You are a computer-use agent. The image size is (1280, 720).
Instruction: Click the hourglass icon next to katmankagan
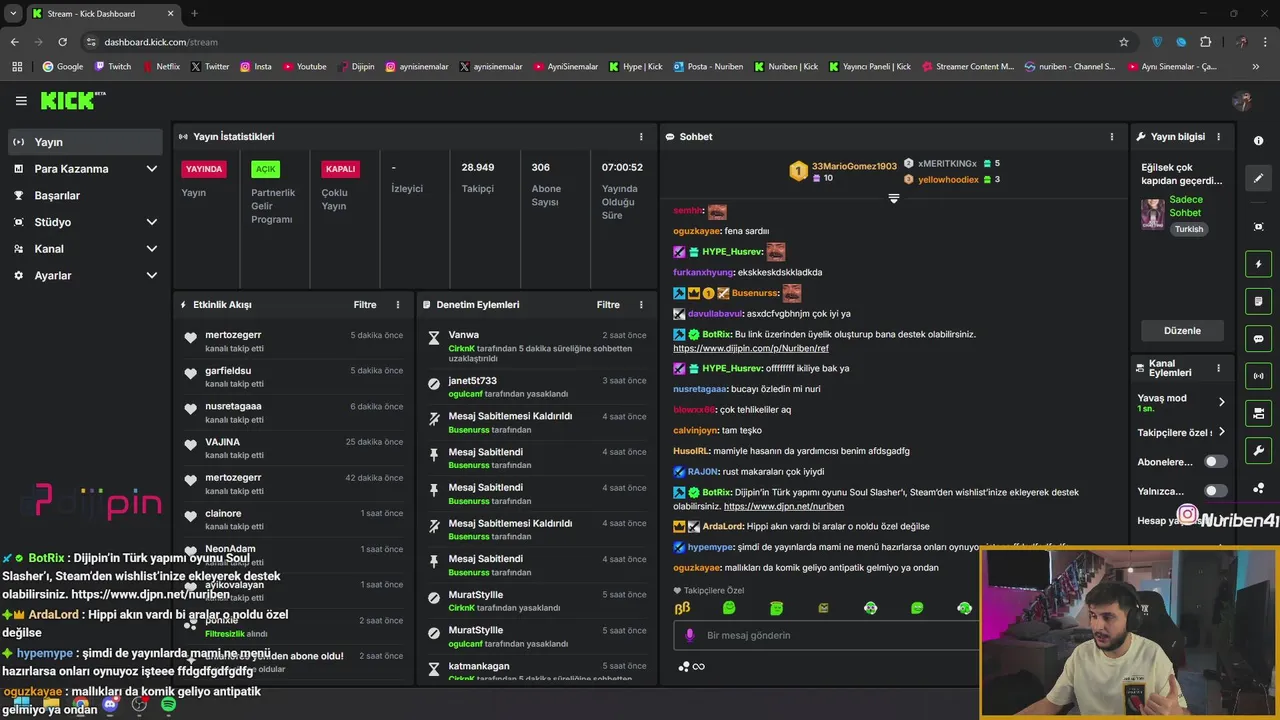[433, 669]
